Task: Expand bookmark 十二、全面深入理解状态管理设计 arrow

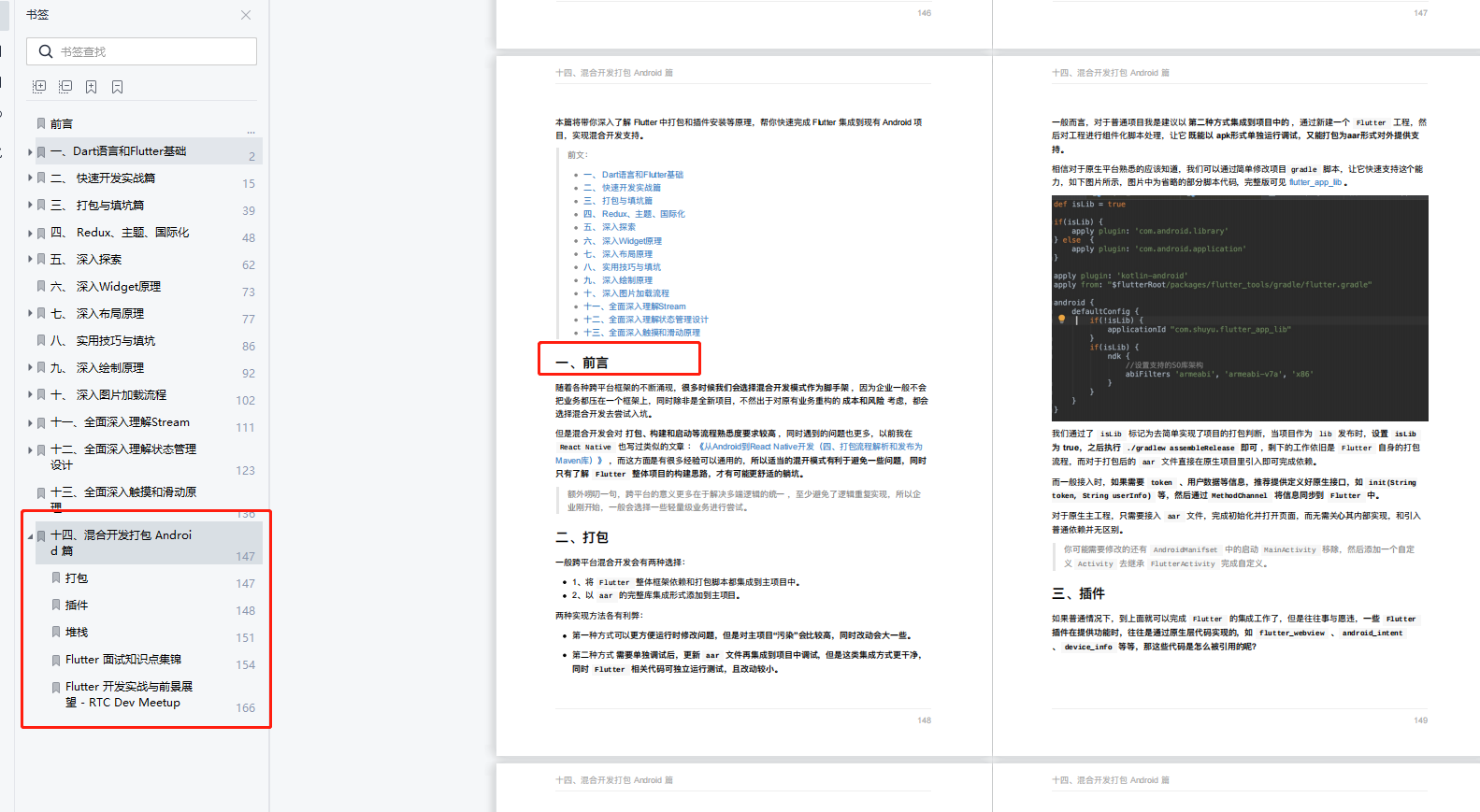Action: click(x=30, y=449)
